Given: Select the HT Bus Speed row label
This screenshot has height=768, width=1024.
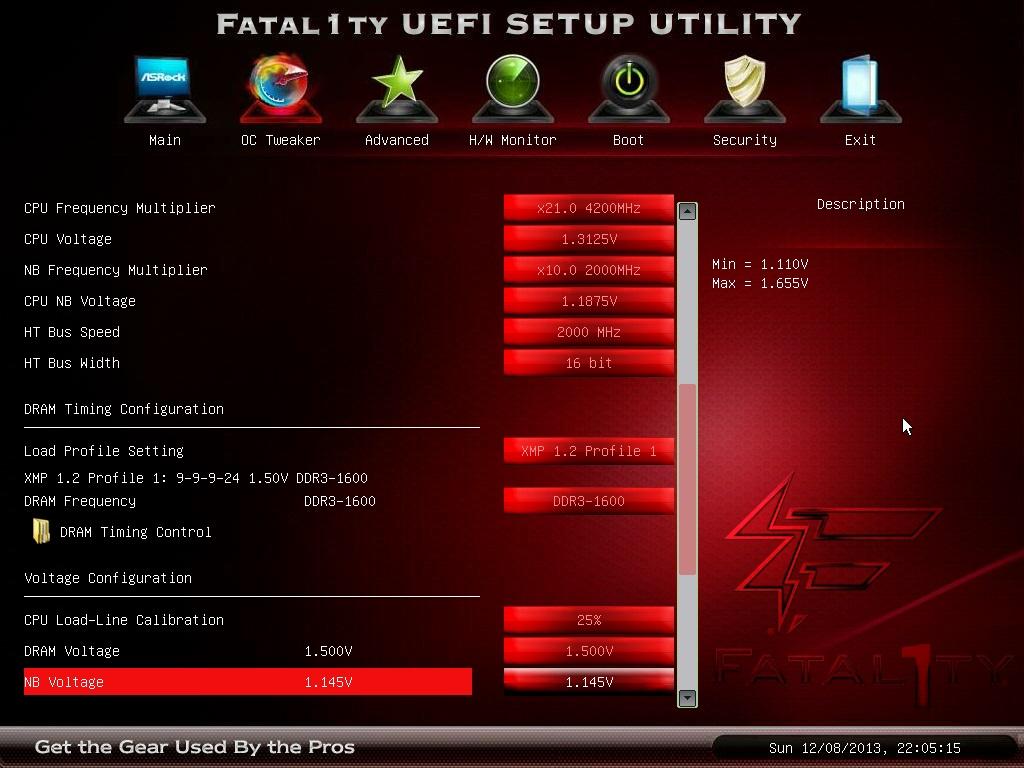Looking at the screenshot, I should coord(72,332).
